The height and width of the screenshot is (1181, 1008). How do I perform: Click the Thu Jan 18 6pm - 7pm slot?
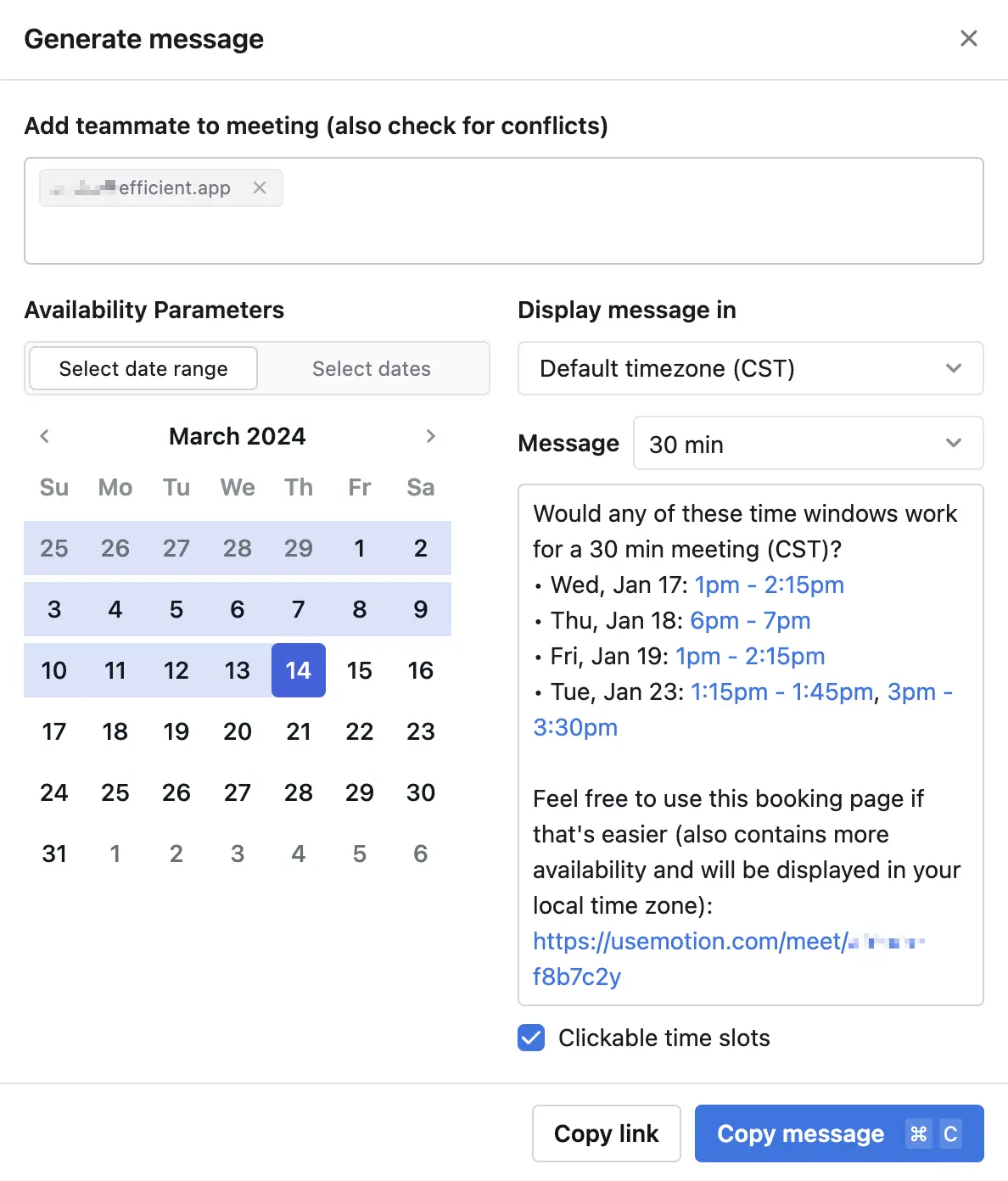750,621
